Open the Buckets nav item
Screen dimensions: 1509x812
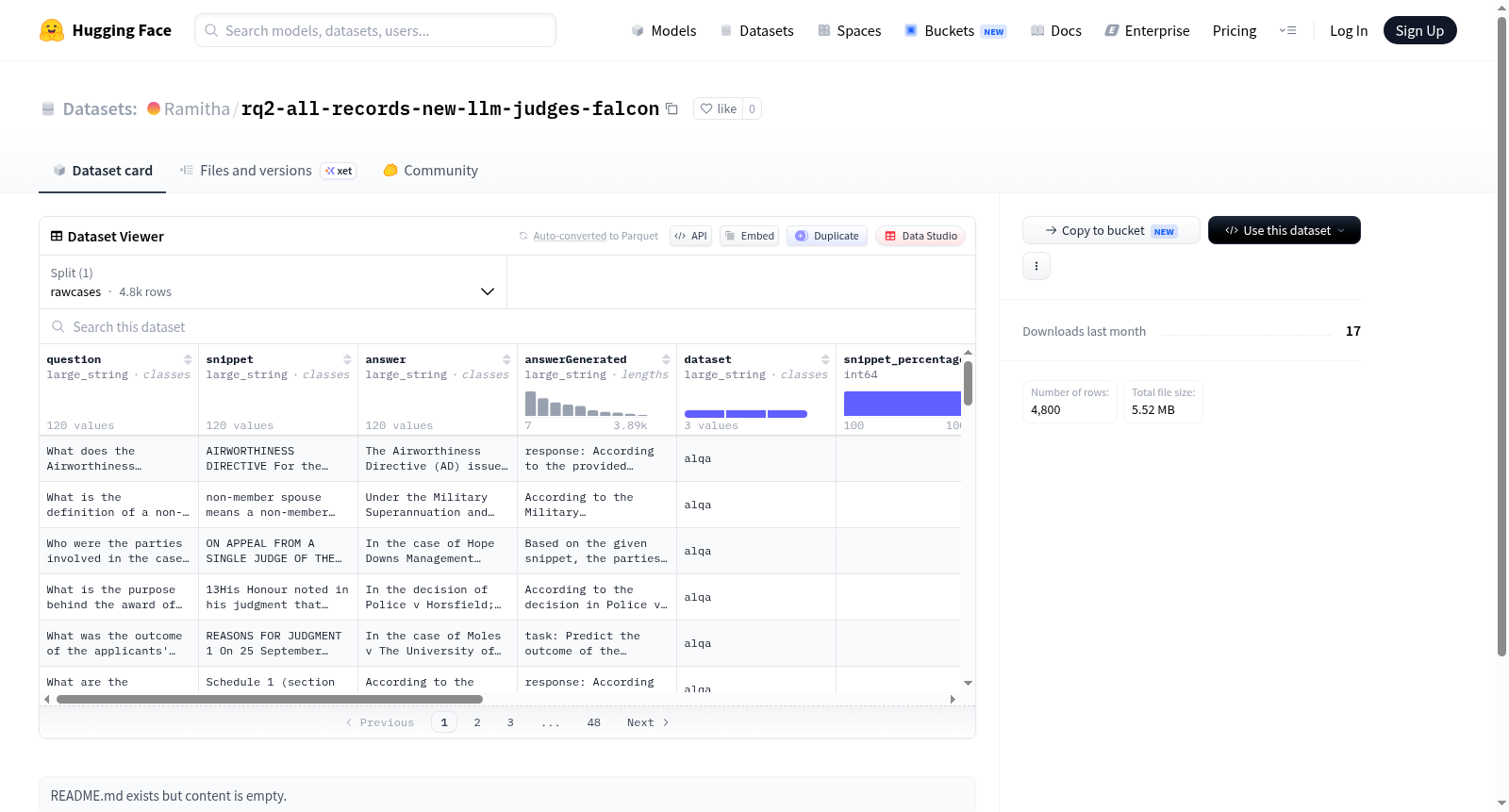coord(955,30)
